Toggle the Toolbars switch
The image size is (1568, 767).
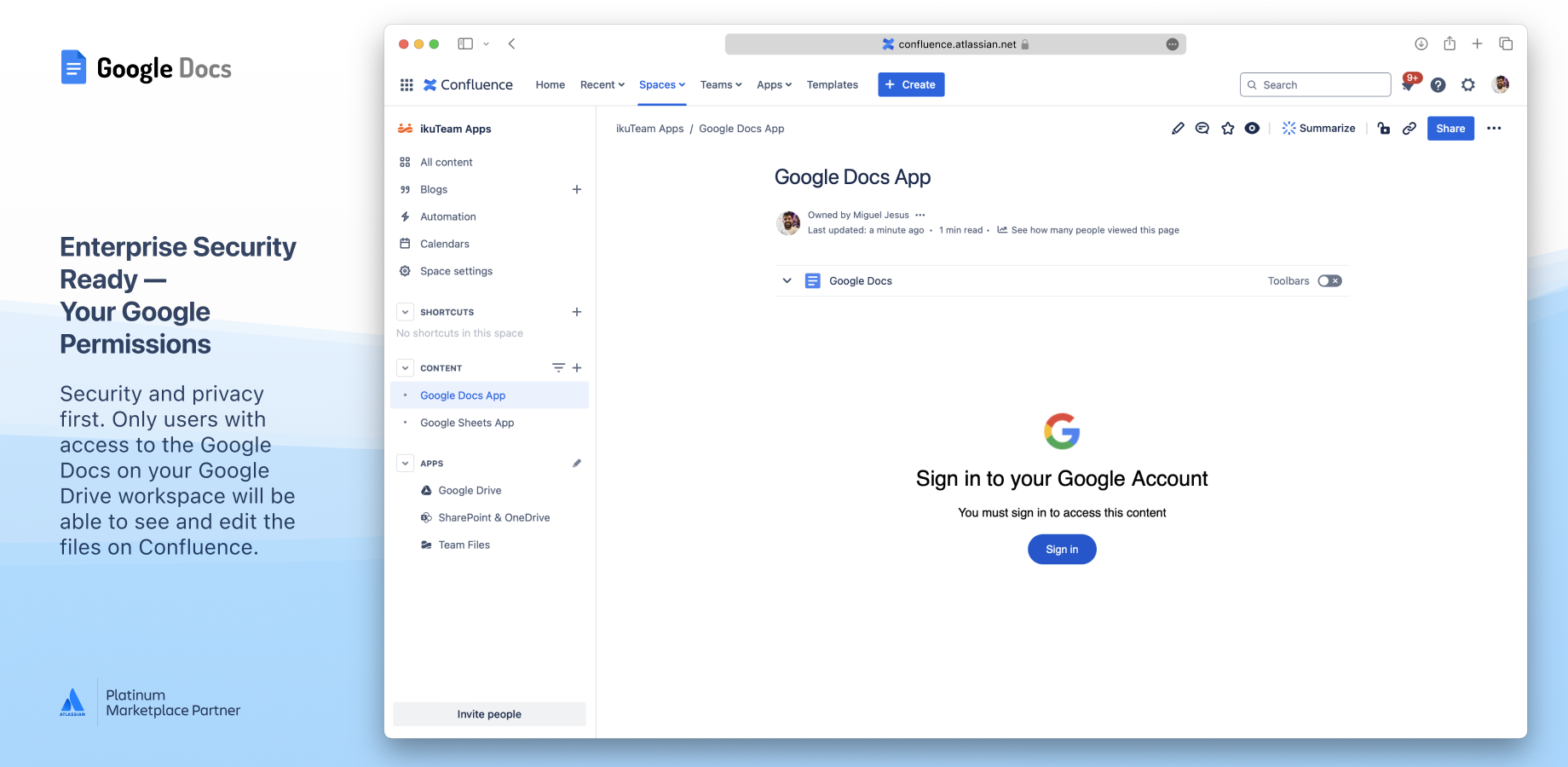click(1329, 280)
